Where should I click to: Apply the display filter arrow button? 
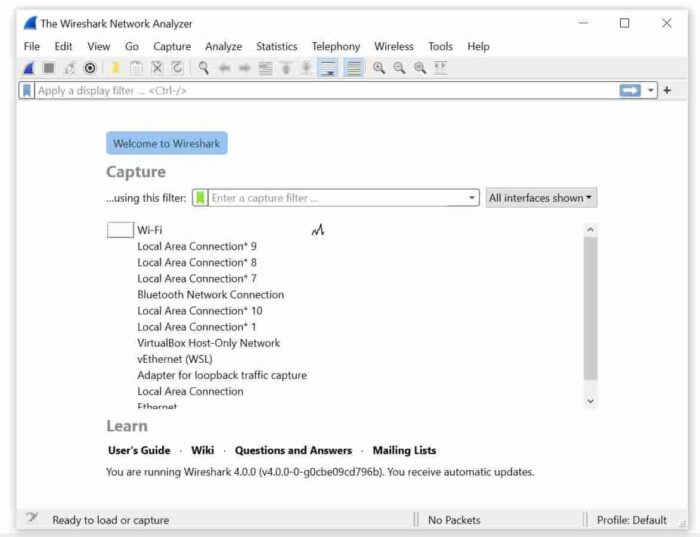630,91
